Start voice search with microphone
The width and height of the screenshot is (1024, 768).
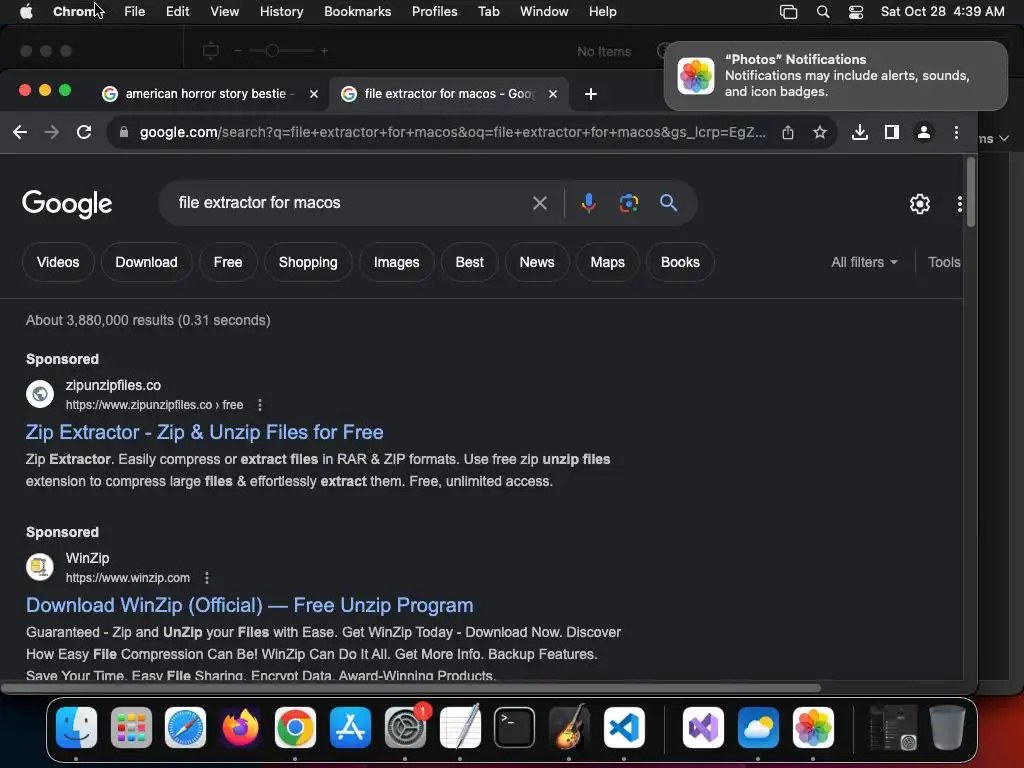(x=588, y=203)
